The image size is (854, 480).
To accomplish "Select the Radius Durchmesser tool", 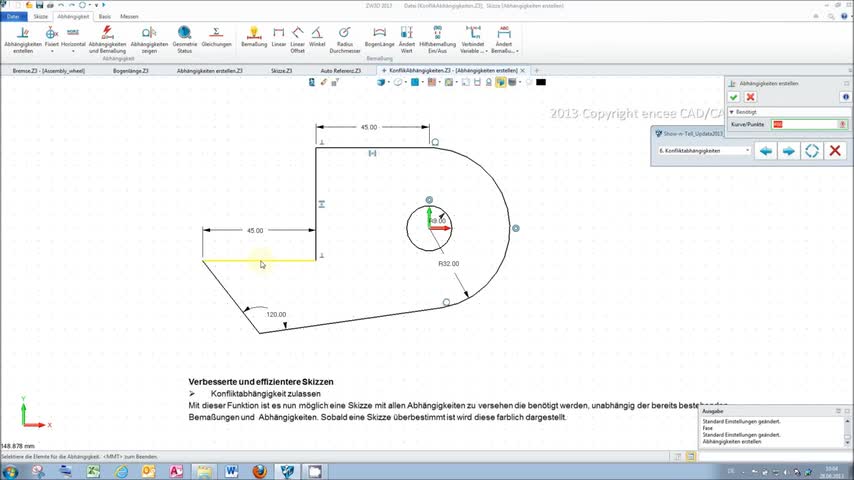I will click(x=345, y=39).
